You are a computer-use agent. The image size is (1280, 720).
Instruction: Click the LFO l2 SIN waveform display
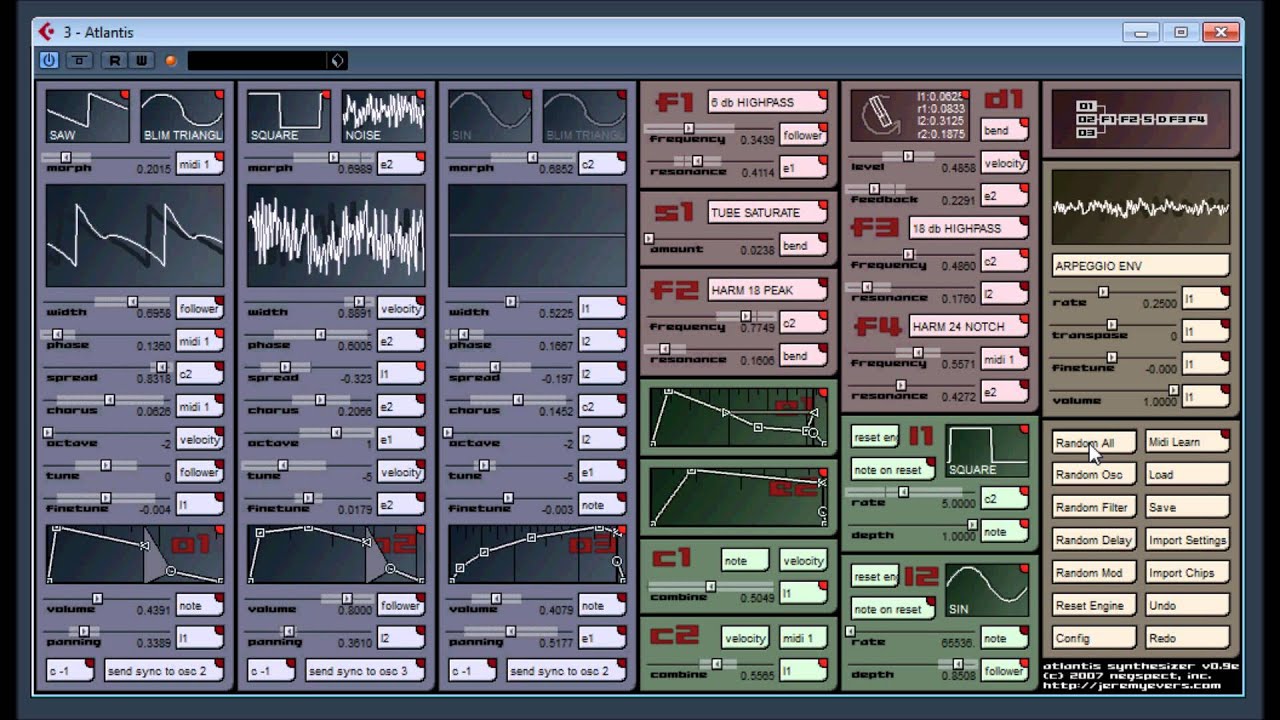click(988, 590)
